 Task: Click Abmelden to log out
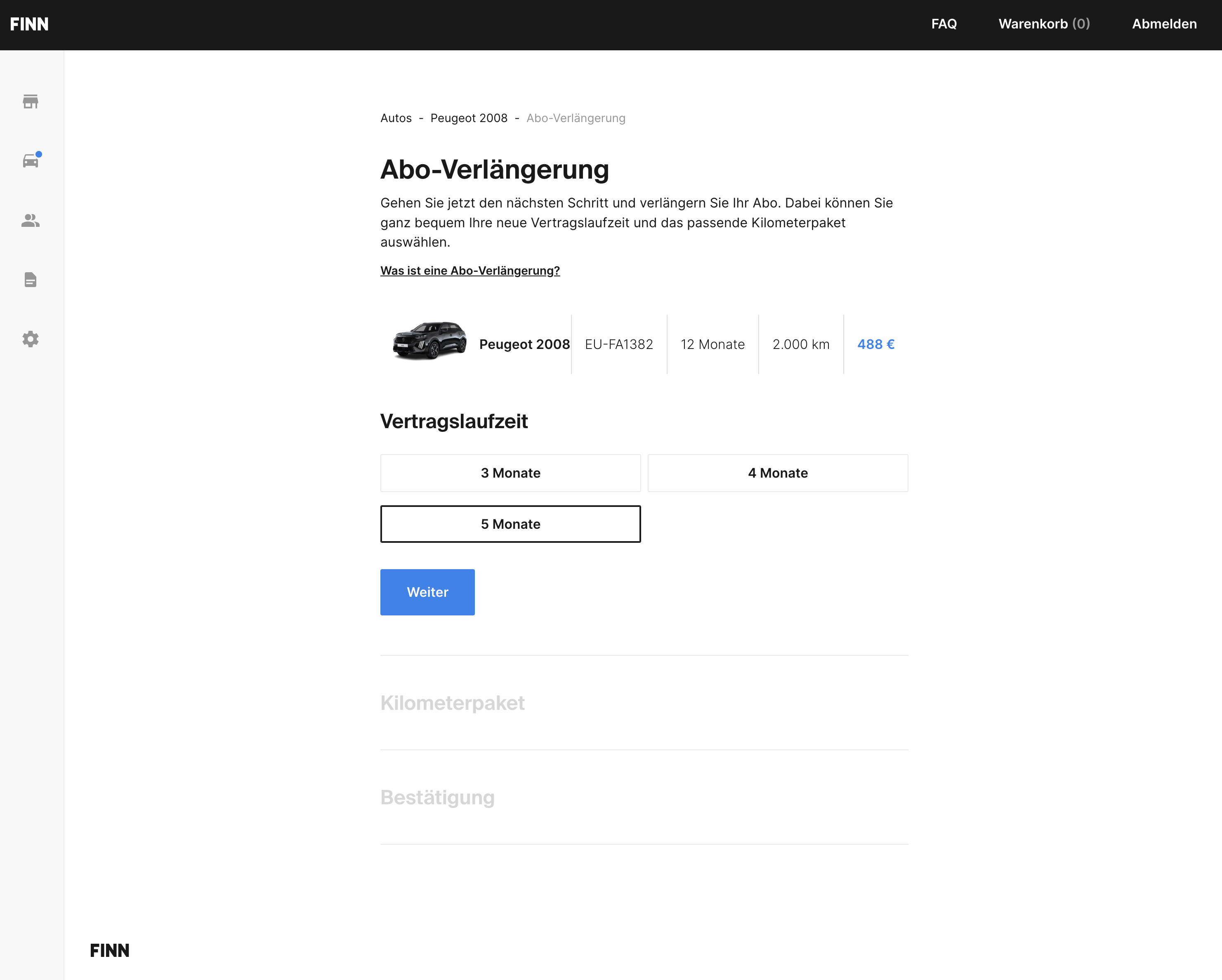tap(1164, 24)
